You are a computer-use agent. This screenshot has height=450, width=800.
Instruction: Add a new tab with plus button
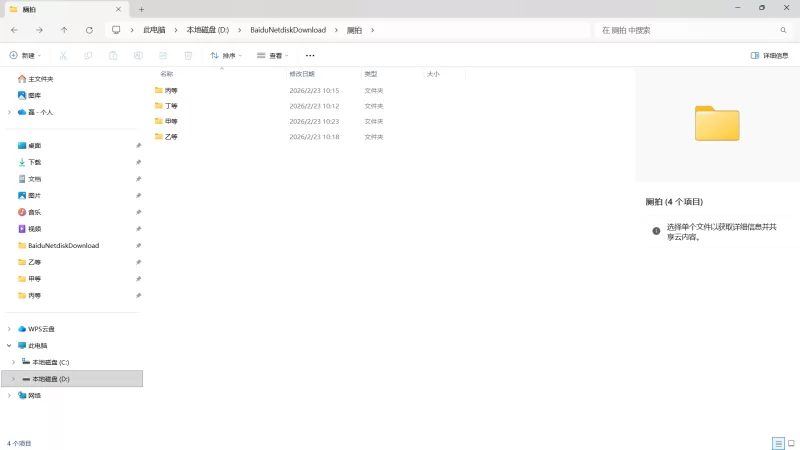[x=141, y=9]
